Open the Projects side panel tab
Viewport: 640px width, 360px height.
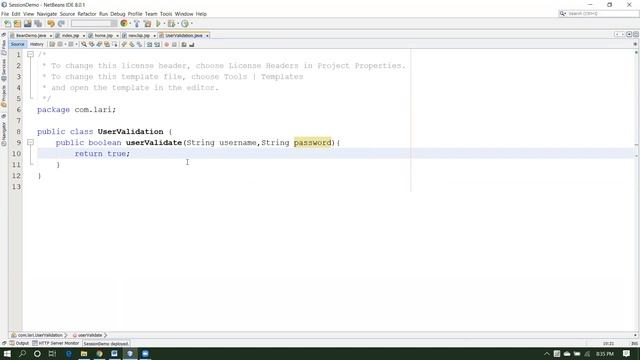coord(4,96)
